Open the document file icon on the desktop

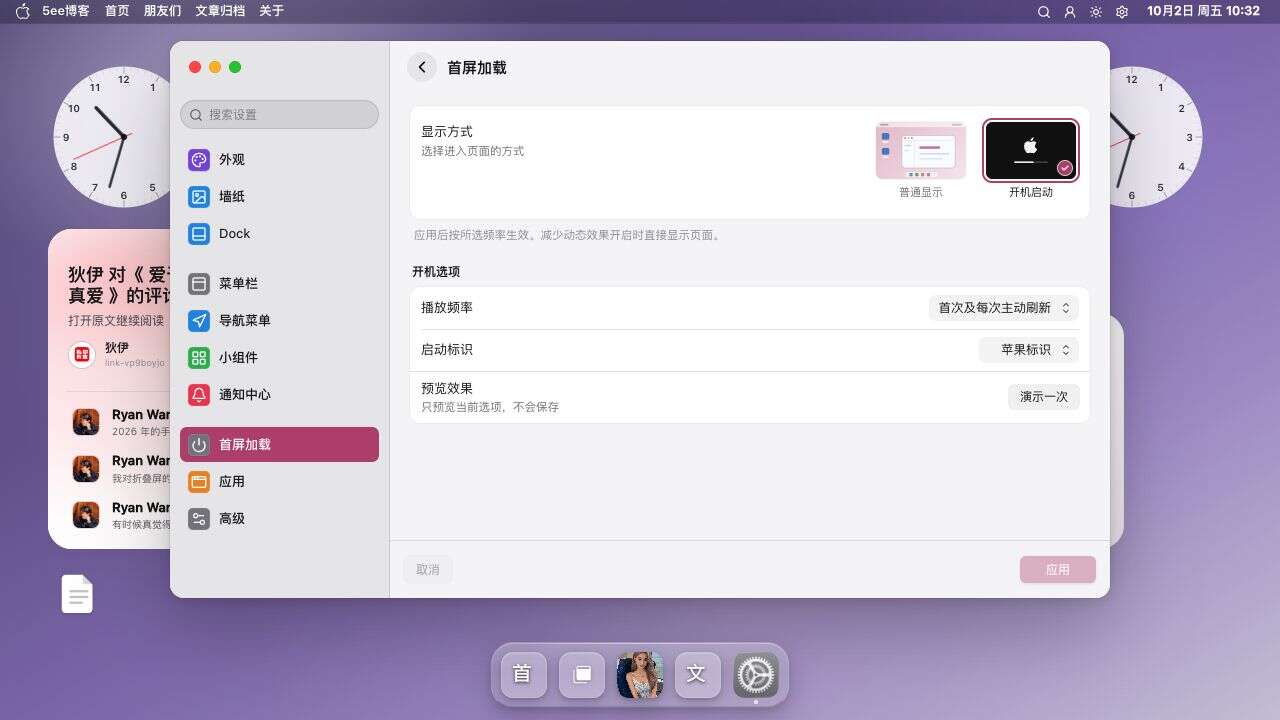coord(77,594)
